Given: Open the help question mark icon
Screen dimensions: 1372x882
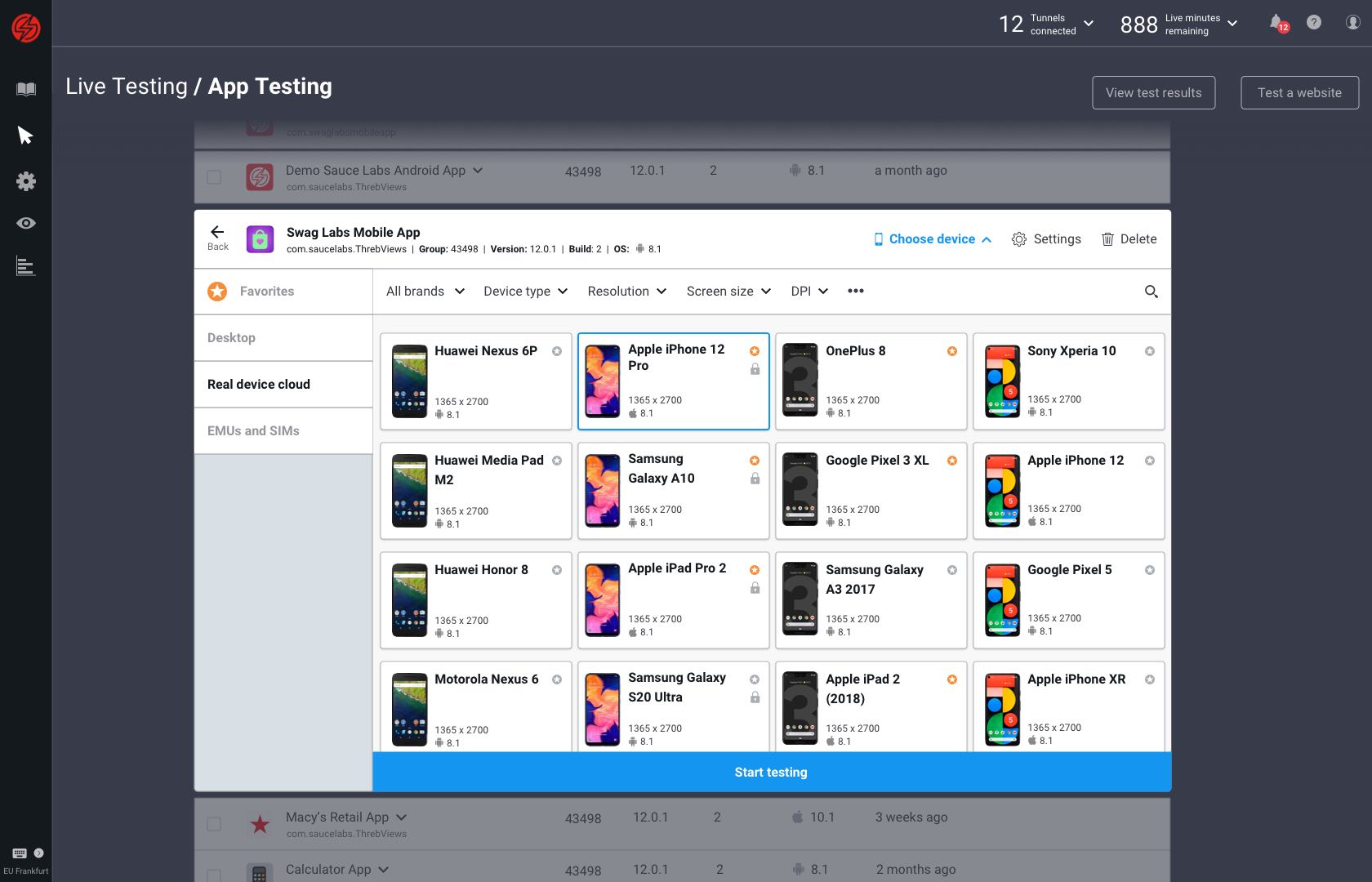Looking at the screenshot, I should tap(1314, 22).
